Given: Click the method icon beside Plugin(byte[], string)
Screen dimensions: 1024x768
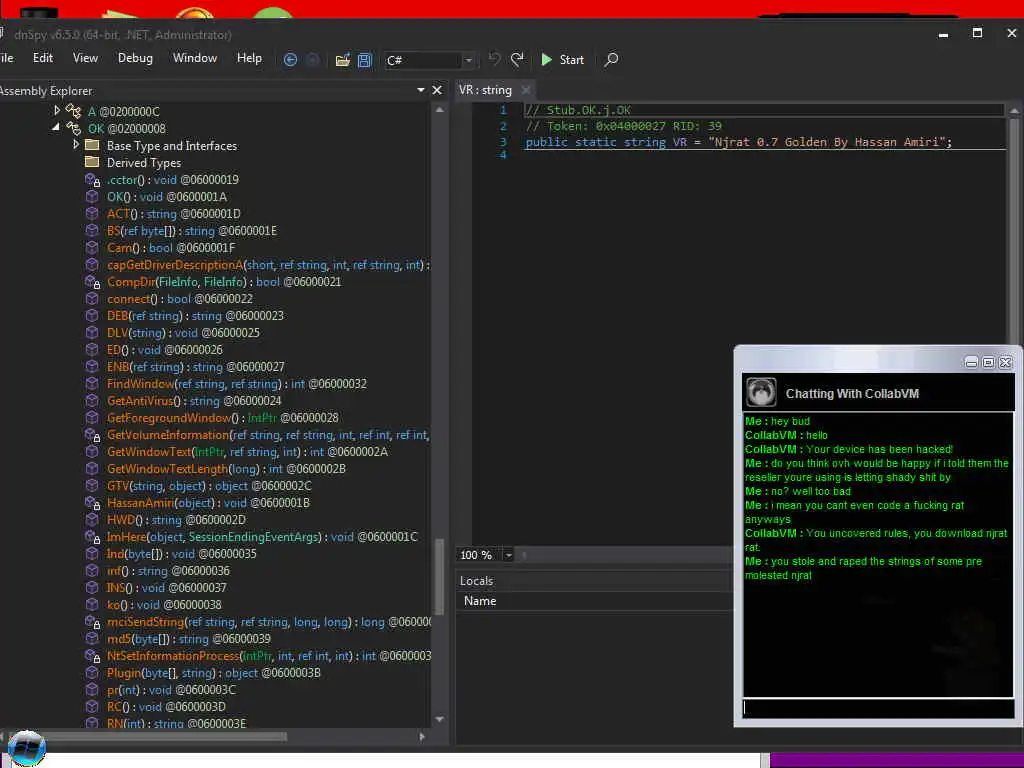Looking at the screenshot, I should [92, 673].
